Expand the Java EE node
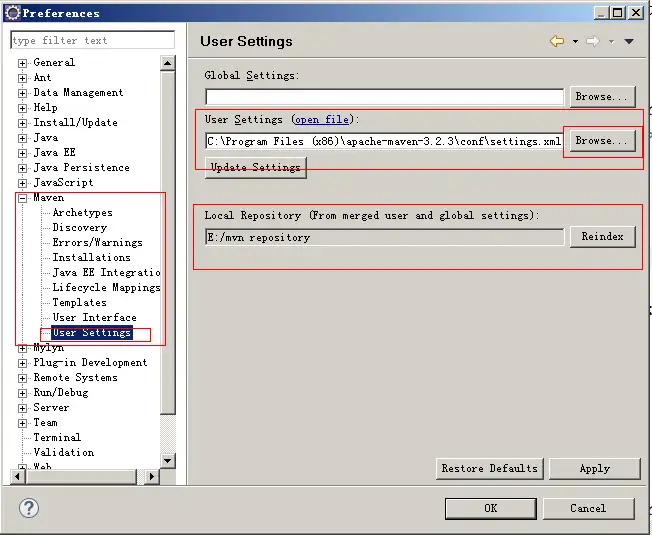 tap(22, 153)
